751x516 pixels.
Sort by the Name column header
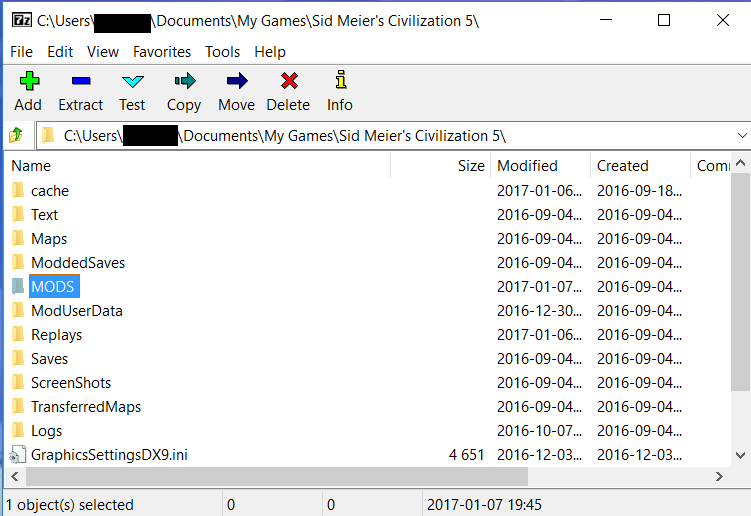(198, 165)
